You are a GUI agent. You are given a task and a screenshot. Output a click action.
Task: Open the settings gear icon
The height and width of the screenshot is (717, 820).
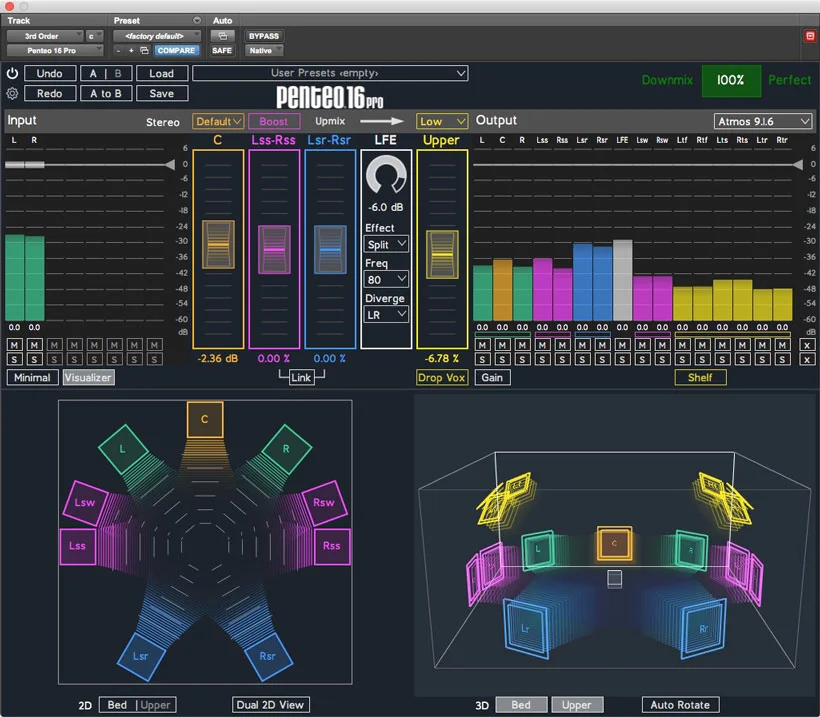pyautogui.click(x=12, y=94)
